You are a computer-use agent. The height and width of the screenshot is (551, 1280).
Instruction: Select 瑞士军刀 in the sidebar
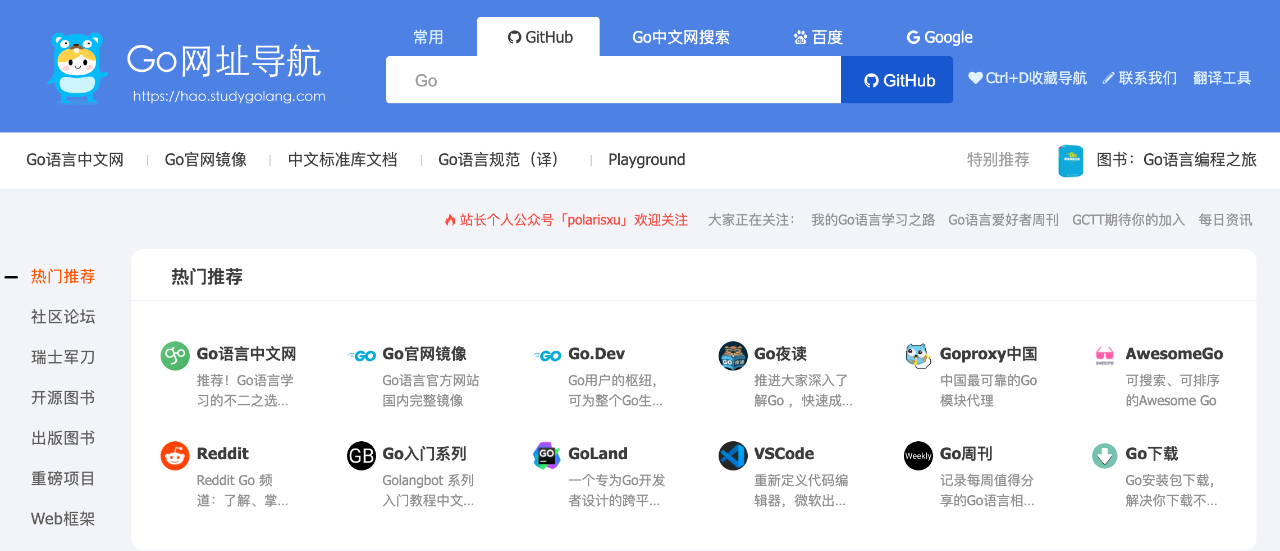coord(63,357)
